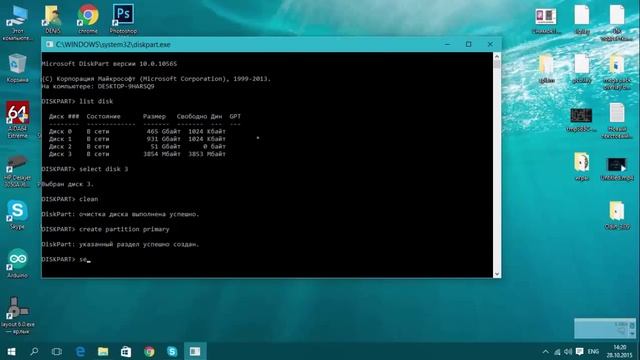
Task: Switch to the diskpart console taskbar button
Action: [195, 351]
